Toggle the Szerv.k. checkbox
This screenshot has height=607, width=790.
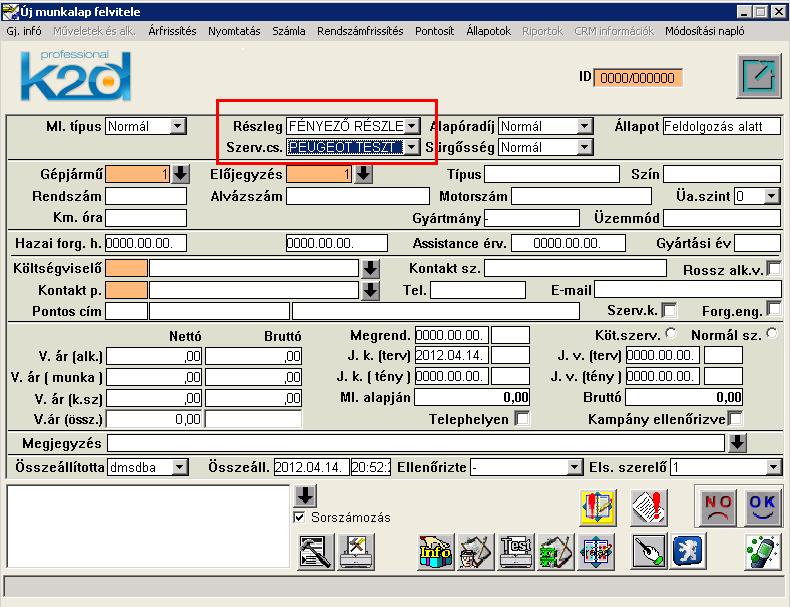coord(669,310)
